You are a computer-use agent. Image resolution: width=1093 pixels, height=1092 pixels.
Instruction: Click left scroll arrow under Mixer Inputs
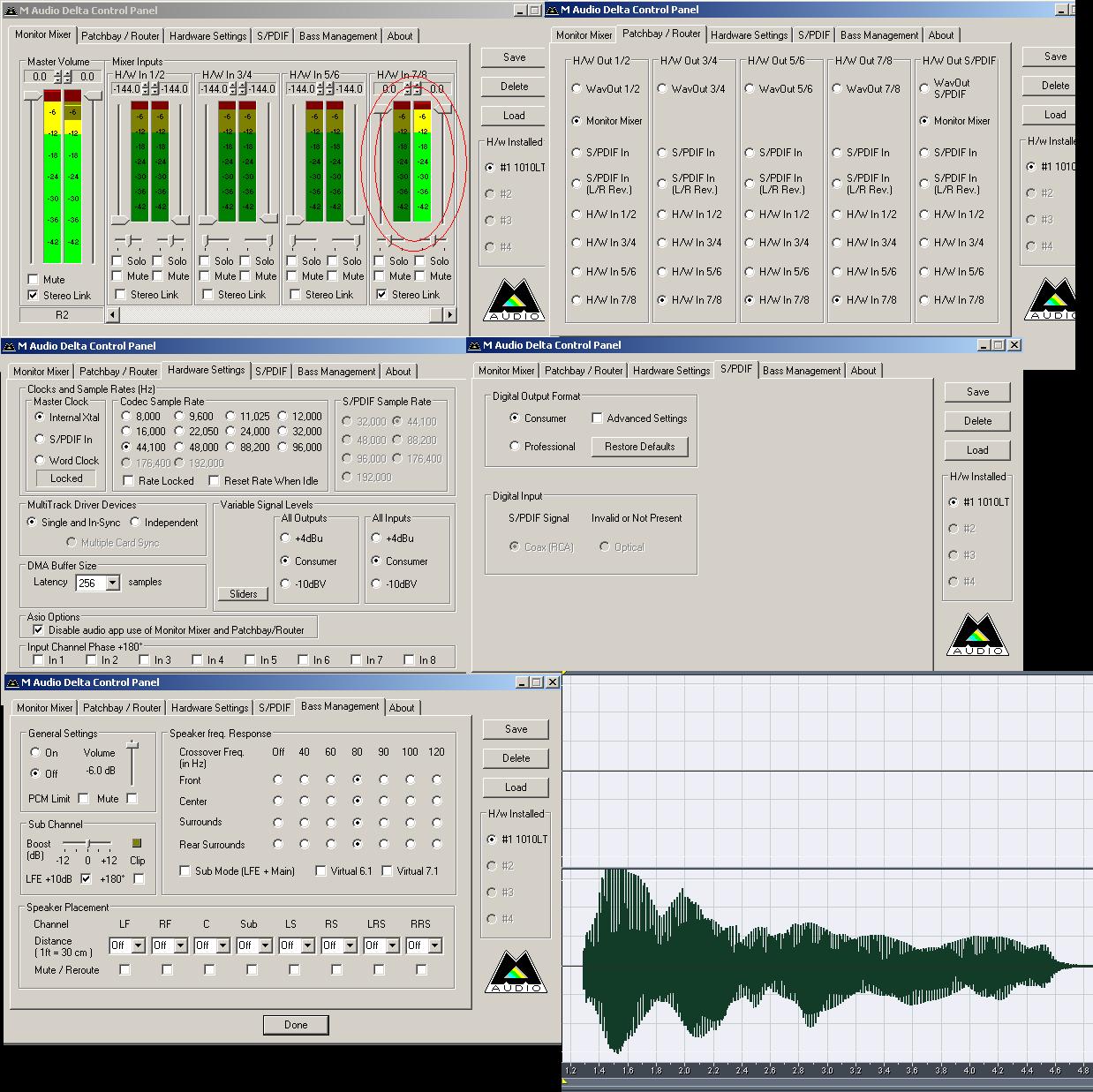pos(113,314)
